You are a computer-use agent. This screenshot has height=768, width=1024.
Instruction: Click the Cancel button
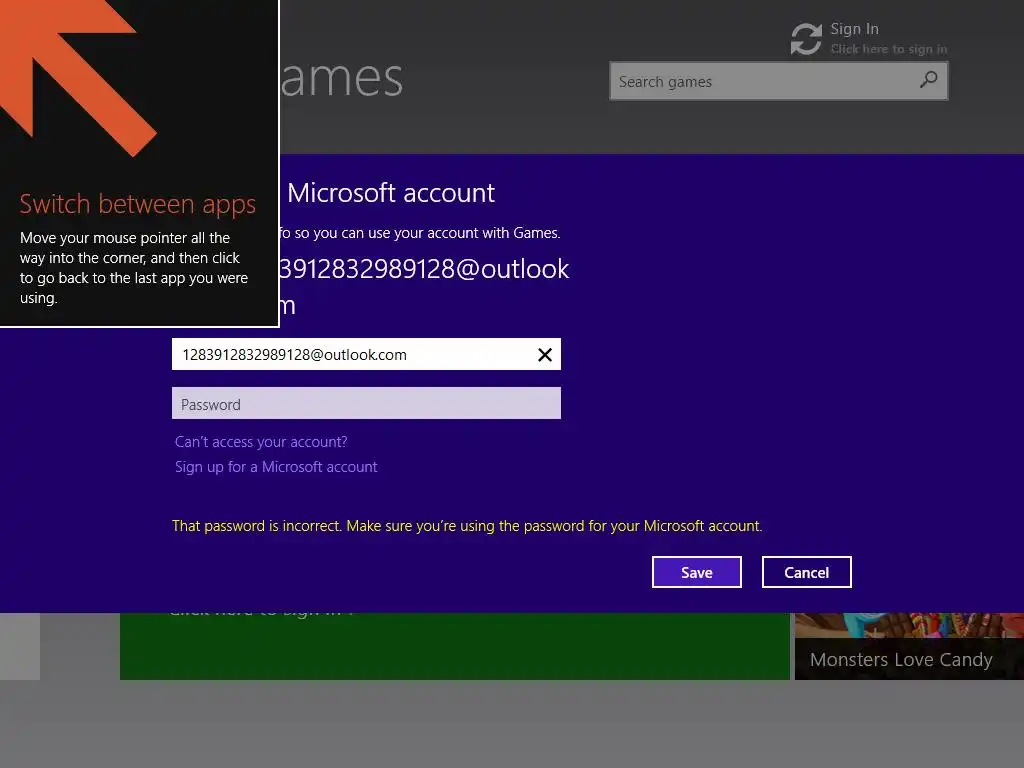click(x=807, y=572)
